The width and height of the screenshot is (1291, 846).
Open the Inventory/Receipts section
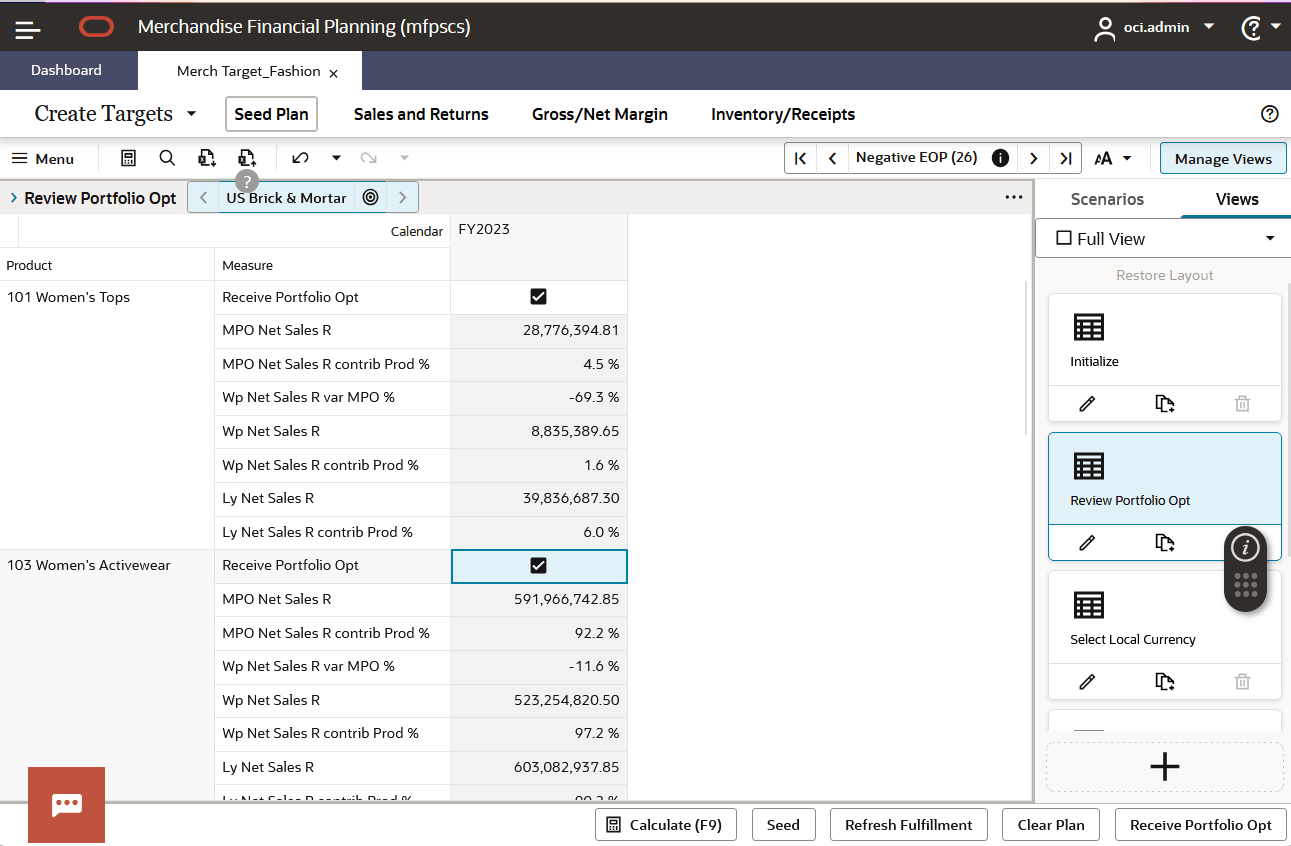click(x=782, y=114)
